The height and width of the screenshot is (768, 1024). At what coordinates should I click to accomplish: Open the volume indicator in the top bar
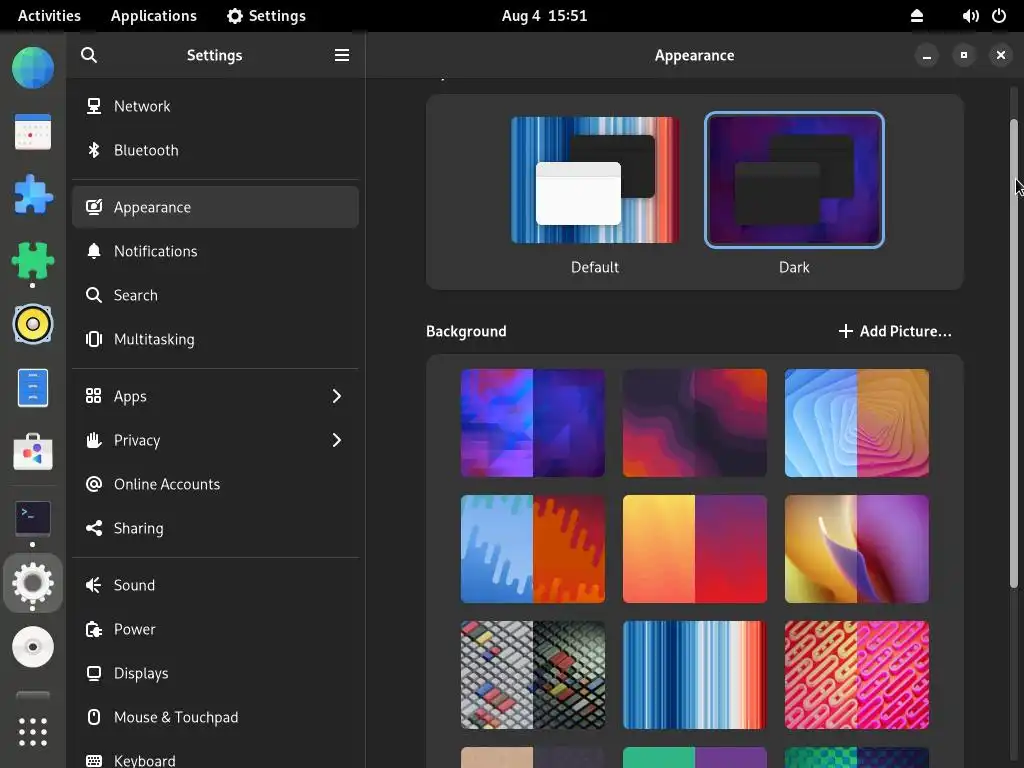[970, 16]
